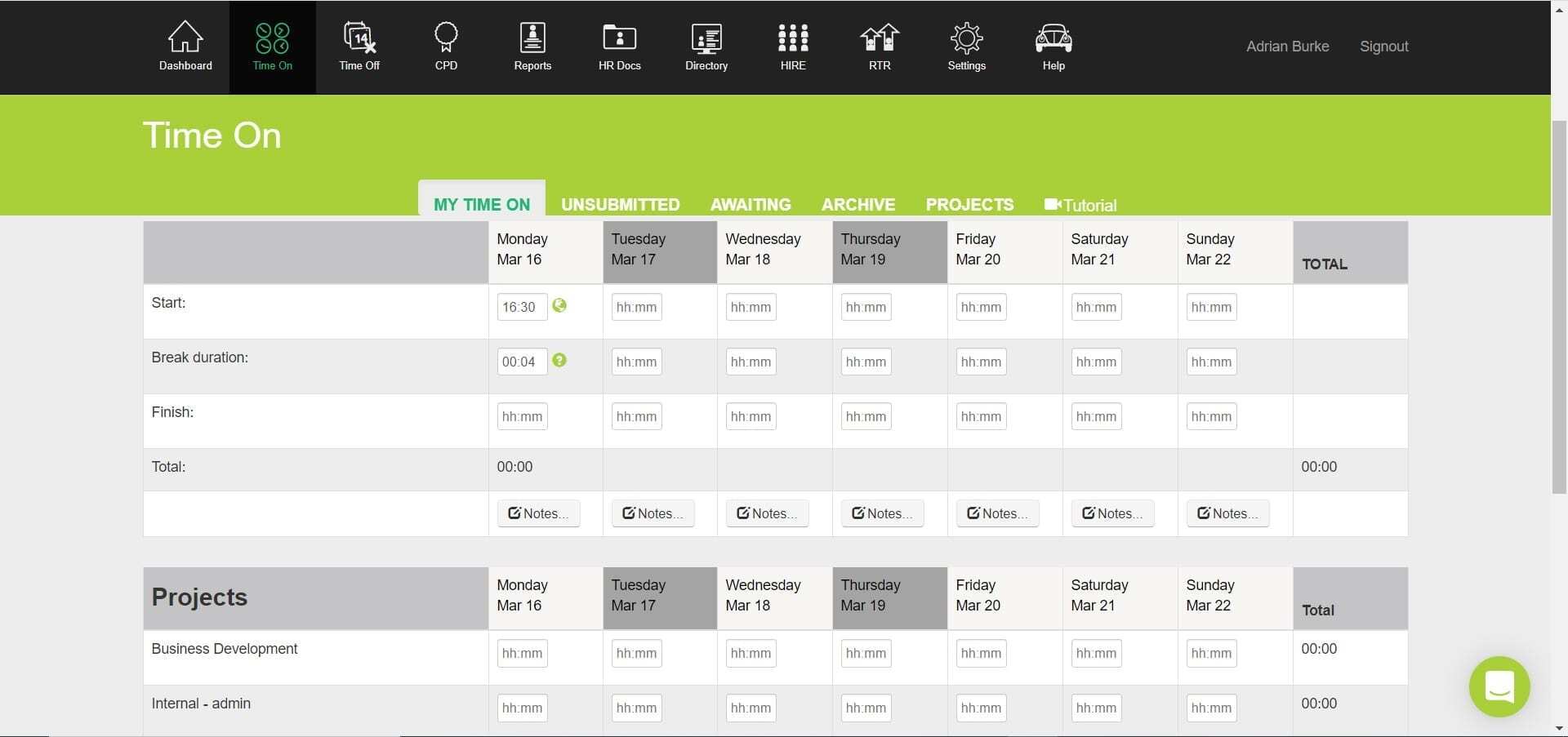Viewport: 1568px width, 737px height.
Task: Click the Thursday Mar 19 header in the top table
Action: [890, 252]
